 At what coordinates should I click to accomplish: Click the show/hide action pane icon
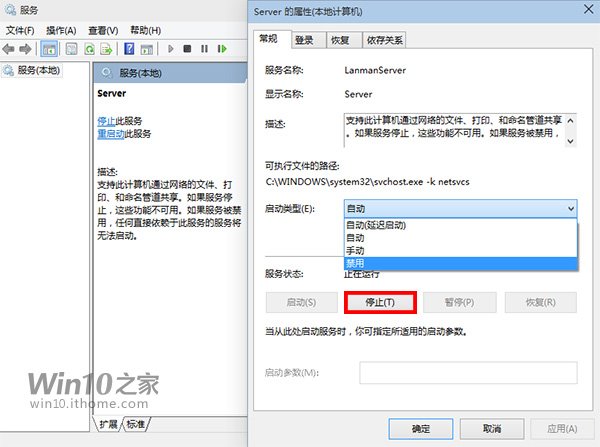coord(147,49)
